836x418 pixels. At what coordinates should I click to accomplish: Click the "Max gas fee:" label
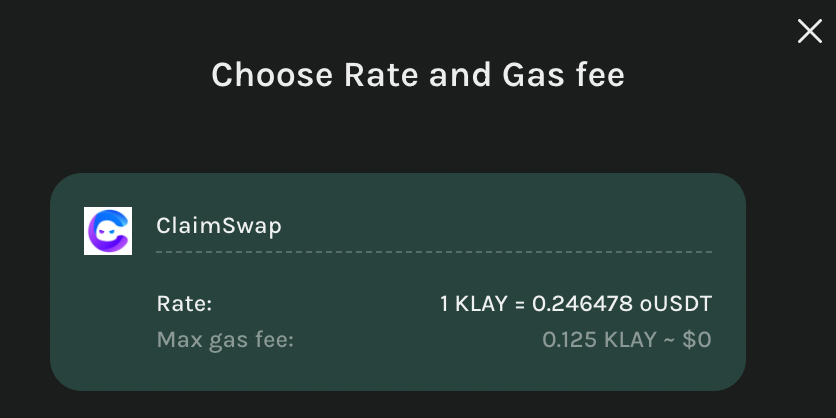(x=225, y=340)
